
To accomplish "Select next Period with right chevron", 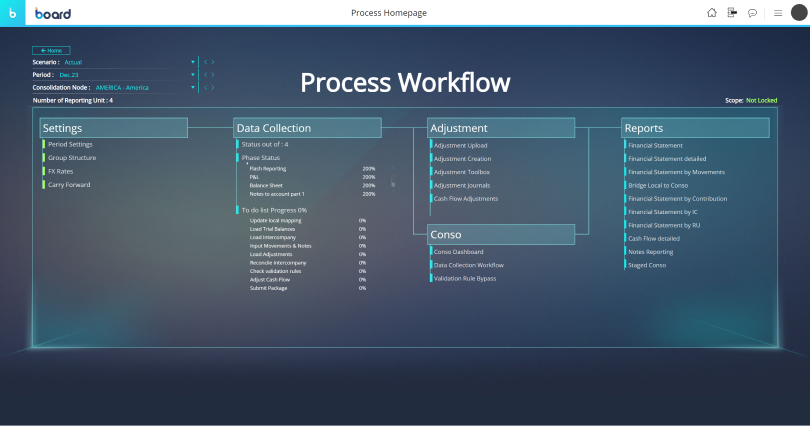I will point(212,75).
